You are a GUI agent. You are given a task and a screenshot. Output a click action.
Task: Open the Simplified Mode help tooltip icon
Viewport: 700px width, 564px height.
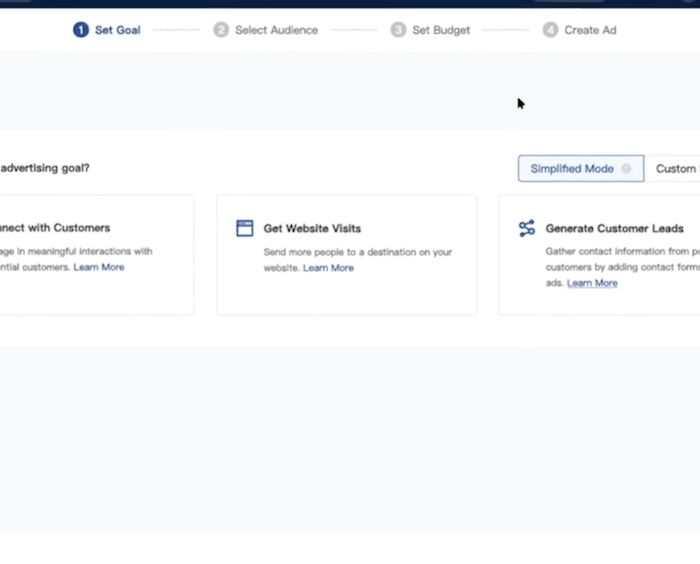(x=626, y=168)
